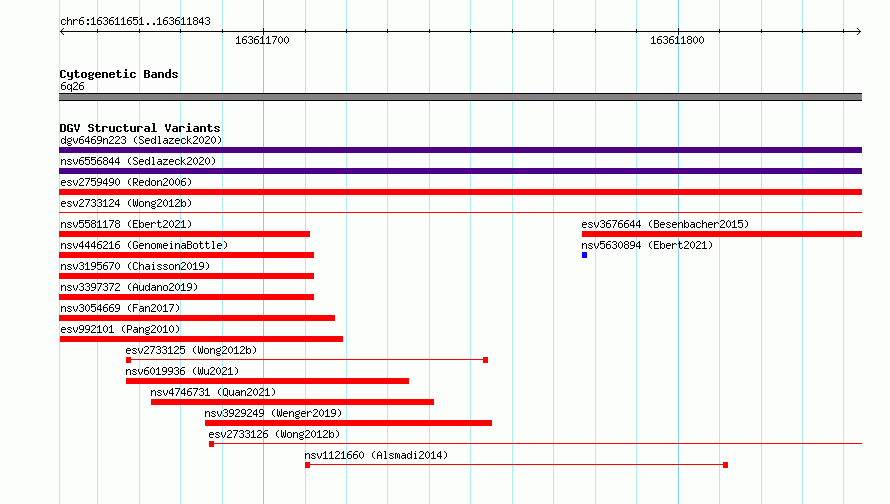Click the Cytogenetic Bands track title
Image resolution: width=890 pixels, height=504 pixels.
click(119, 74)
